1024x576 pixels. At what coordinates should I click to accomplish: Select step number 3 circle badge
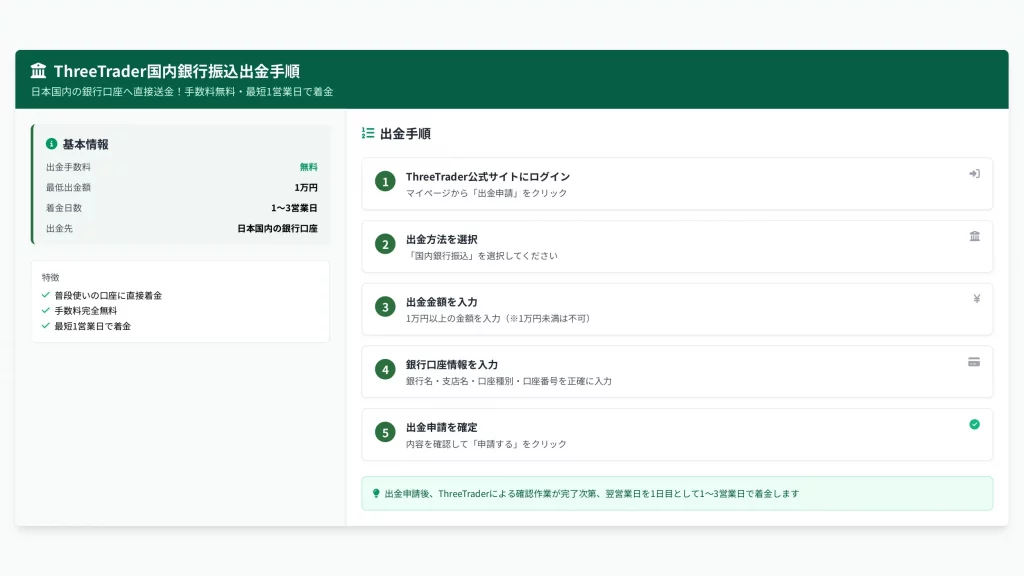[385, 307]
